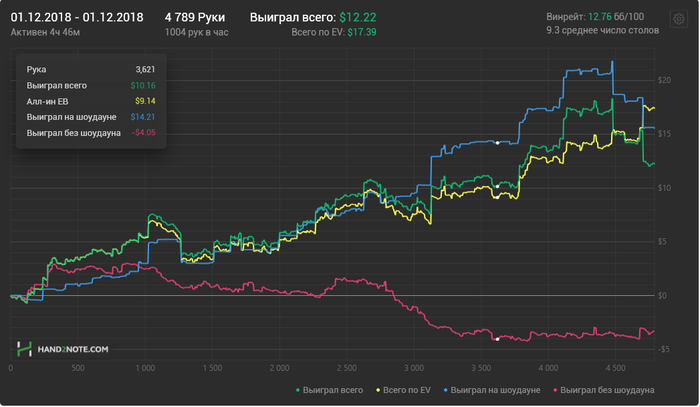This screenshot has height=407, width=700.
Task: Click the date range 01.12.2018 - 01.12.2018
Action: pyautogui.click(x=77, y=17)
